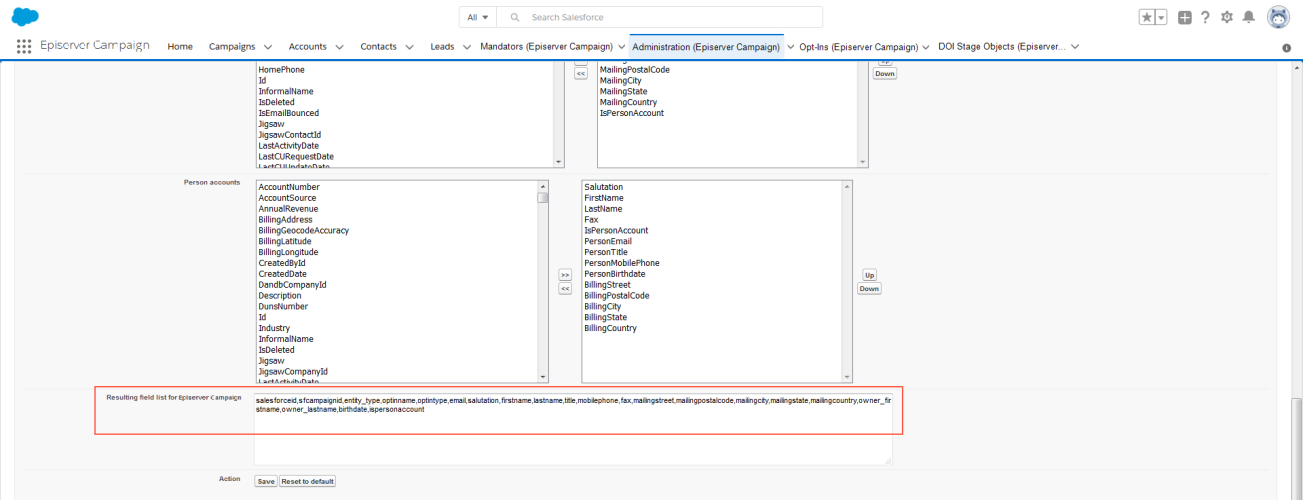Select PersonEmail in the selected fields list

(x=608, y=241)
